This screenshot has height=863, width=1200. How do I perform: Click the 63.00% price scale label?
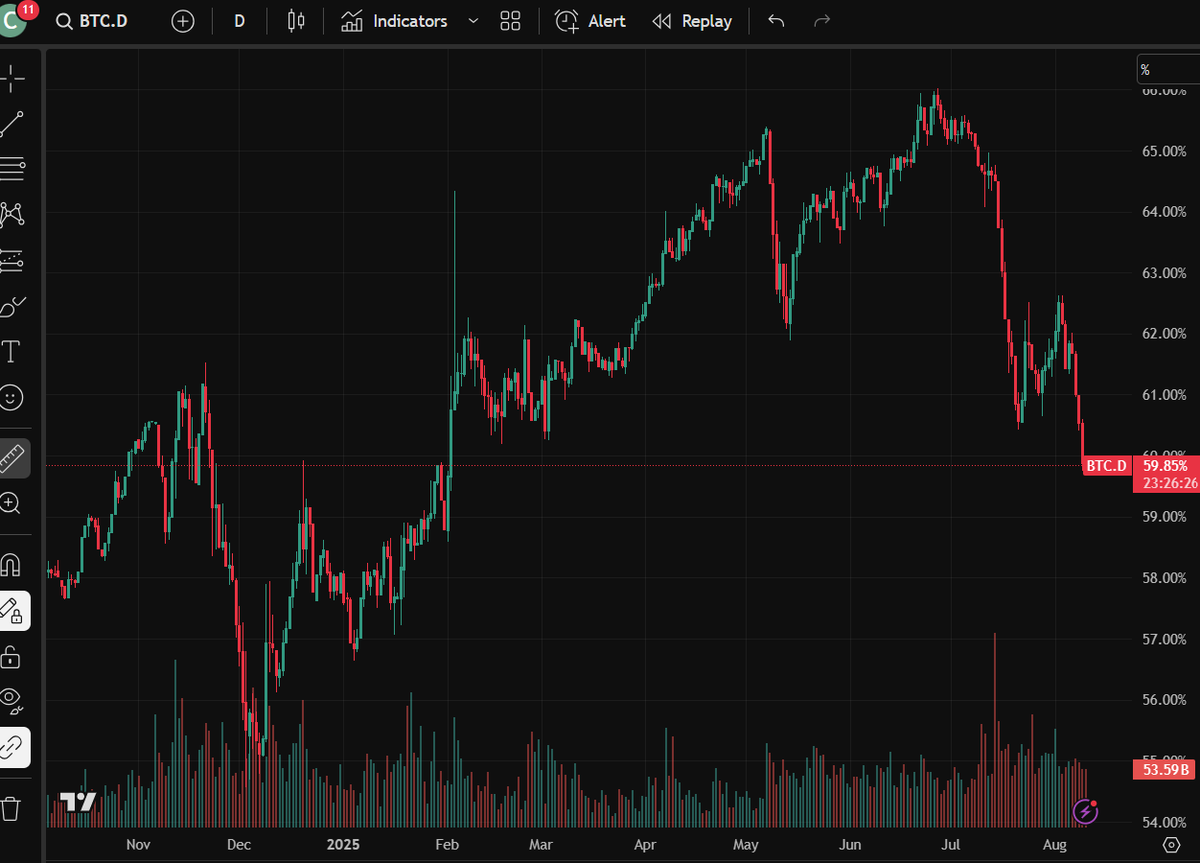pyautogui.click(x=1162, y=273)
